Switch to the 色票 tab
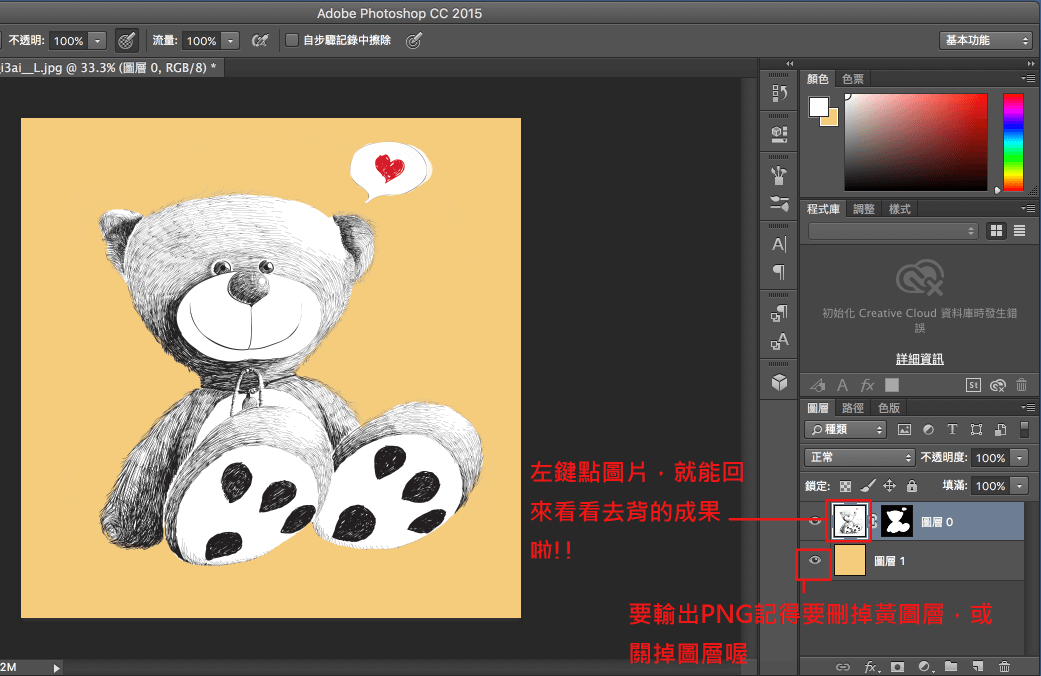This screenshot has height=676, width=1041. point(853,79)
